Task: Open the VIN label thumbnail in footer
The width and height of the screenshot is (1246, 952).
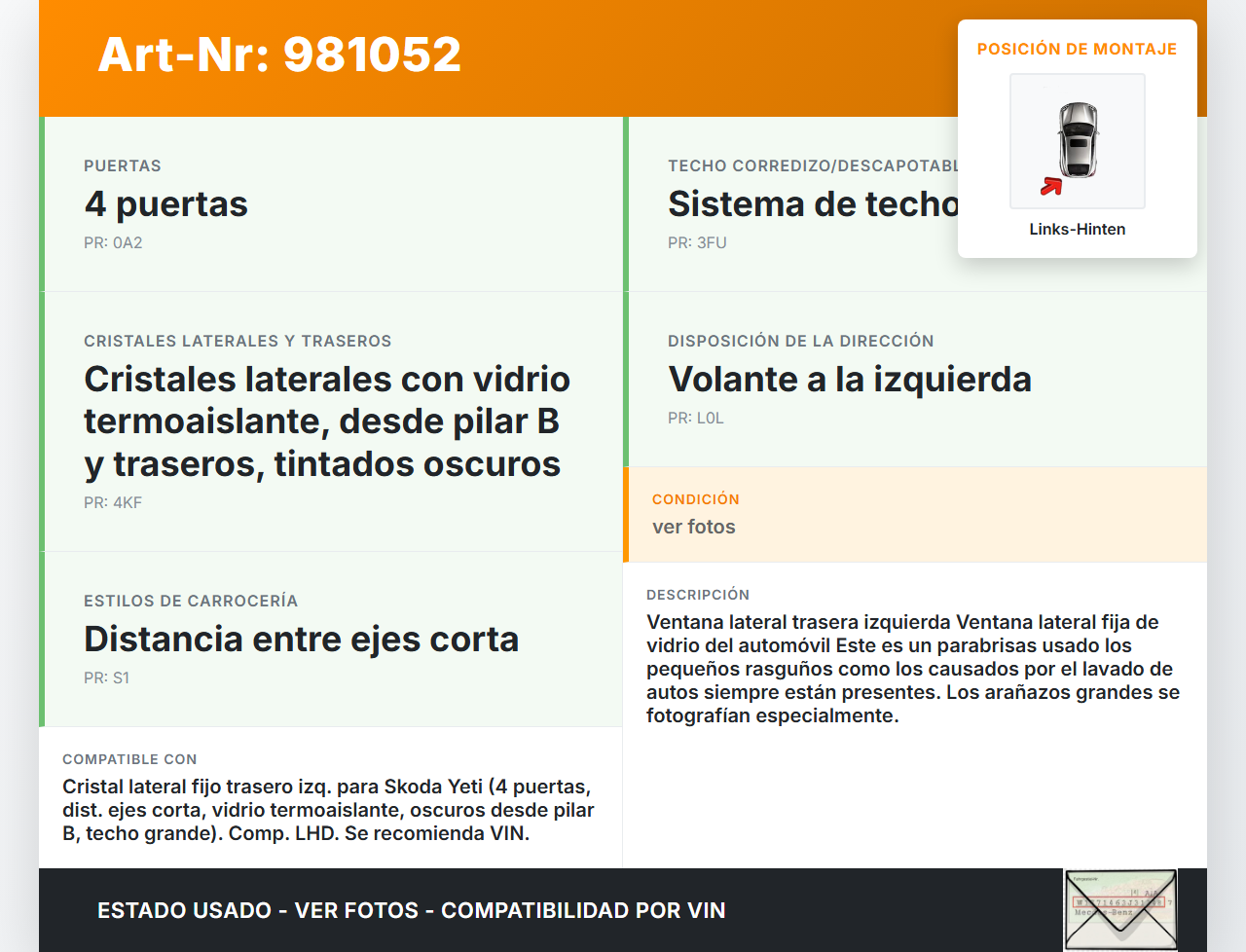Action: click(x=1120, y=909)
